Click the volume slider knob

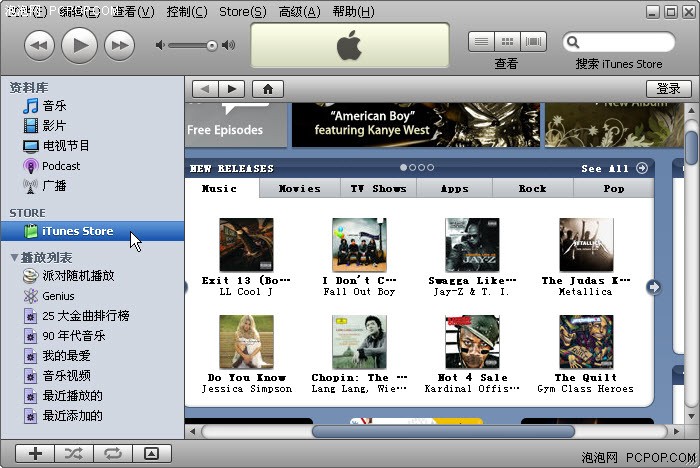click(x=212, y=45)
